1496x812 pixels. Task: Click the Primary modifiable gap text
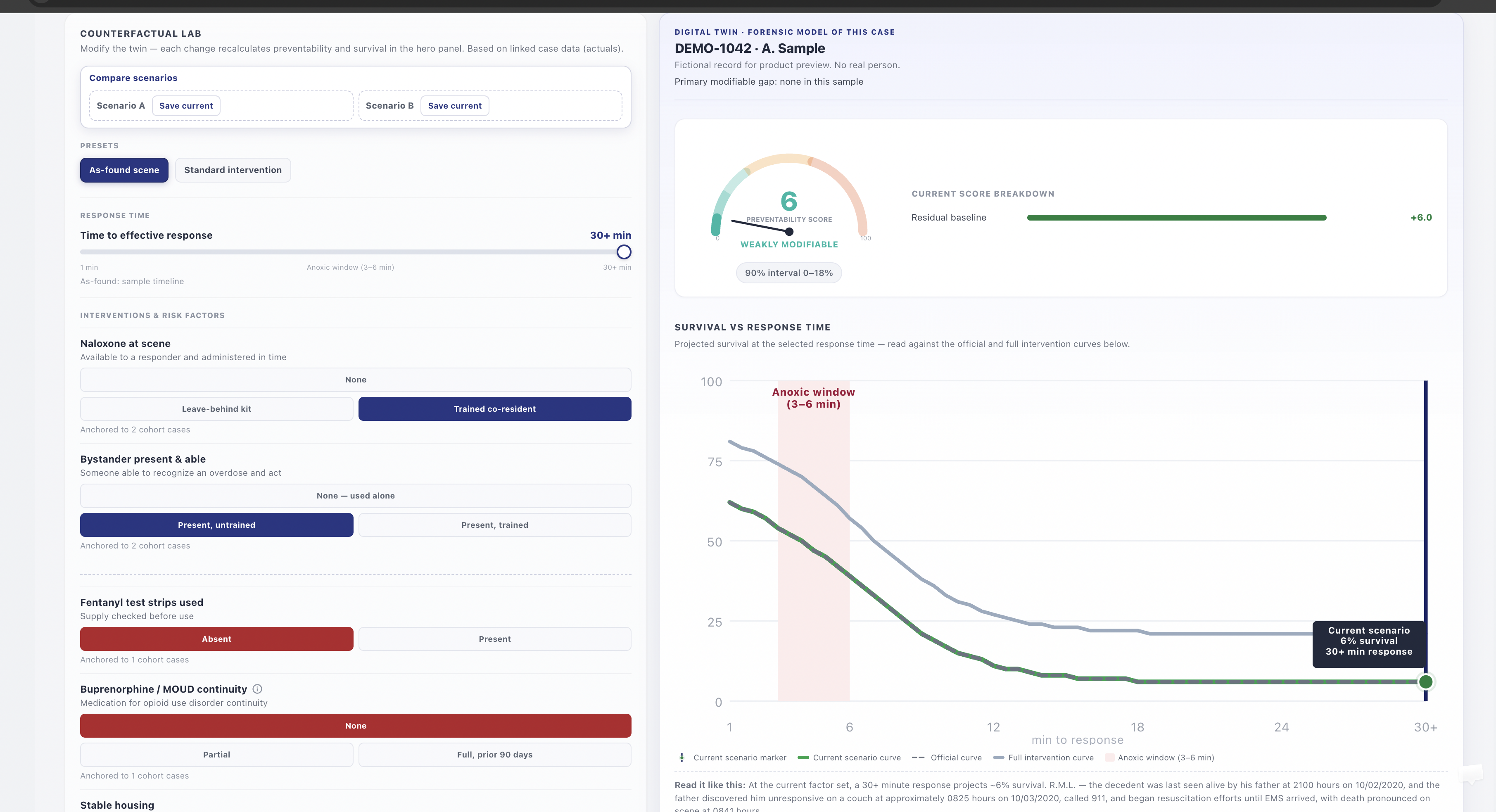pos(768,82)
